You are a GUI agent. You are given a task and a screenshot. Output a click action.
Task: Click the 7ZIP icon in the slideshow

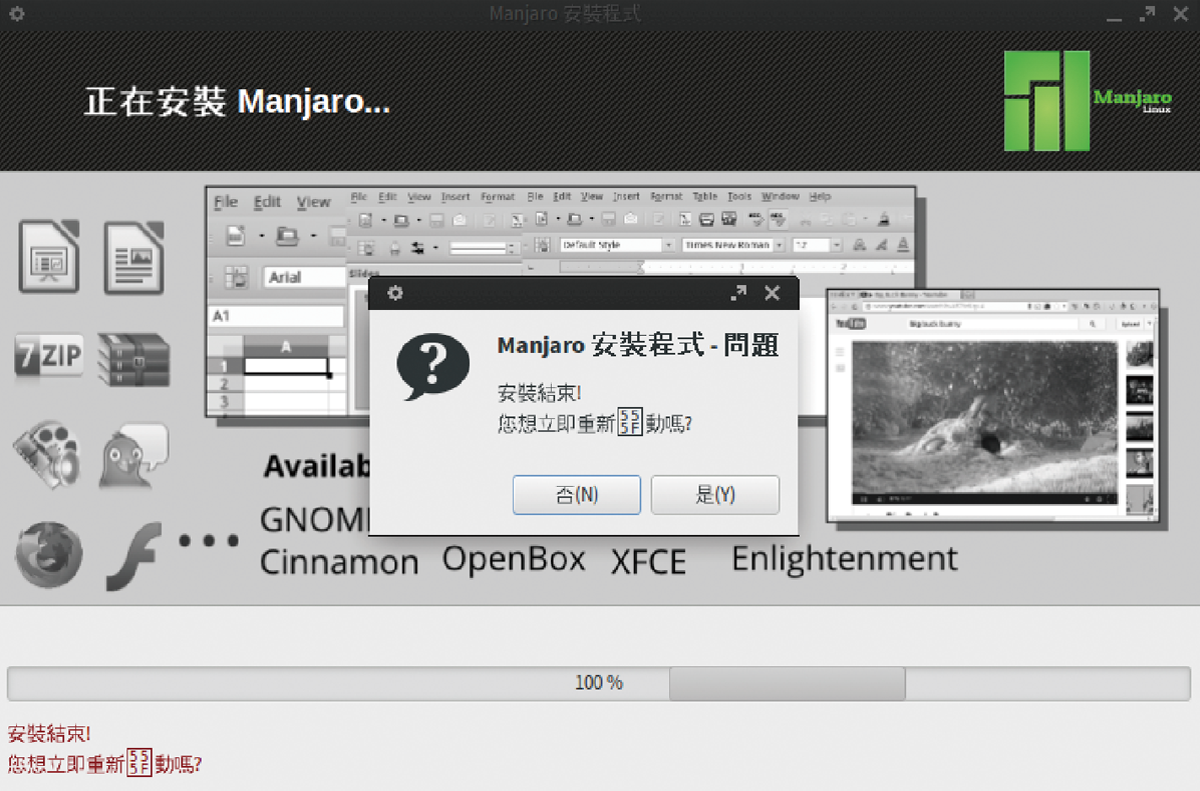coord(48,358)
